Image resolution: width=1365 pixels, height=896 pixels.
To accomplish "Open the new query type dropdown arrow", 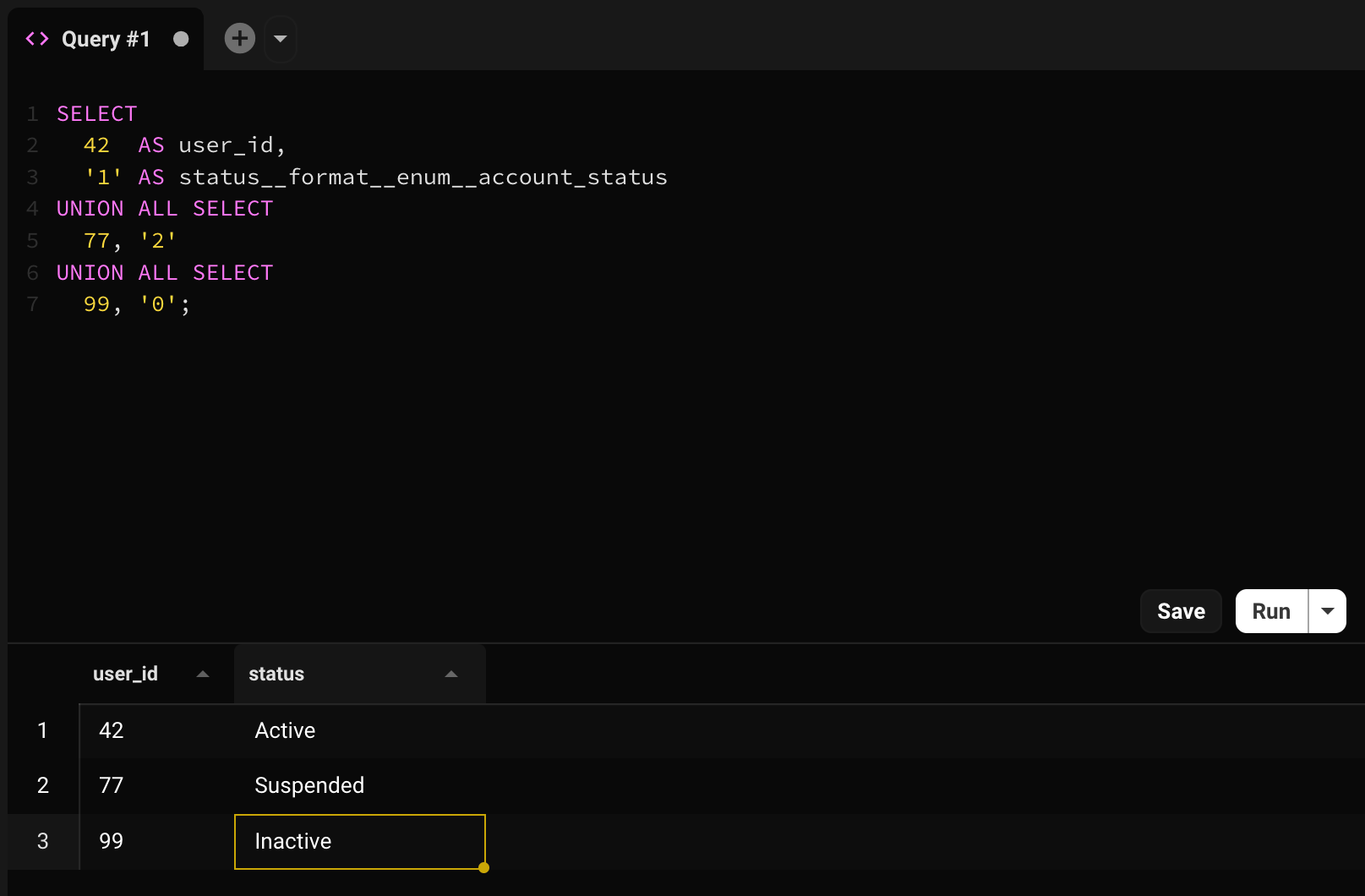I will [281, 39].
